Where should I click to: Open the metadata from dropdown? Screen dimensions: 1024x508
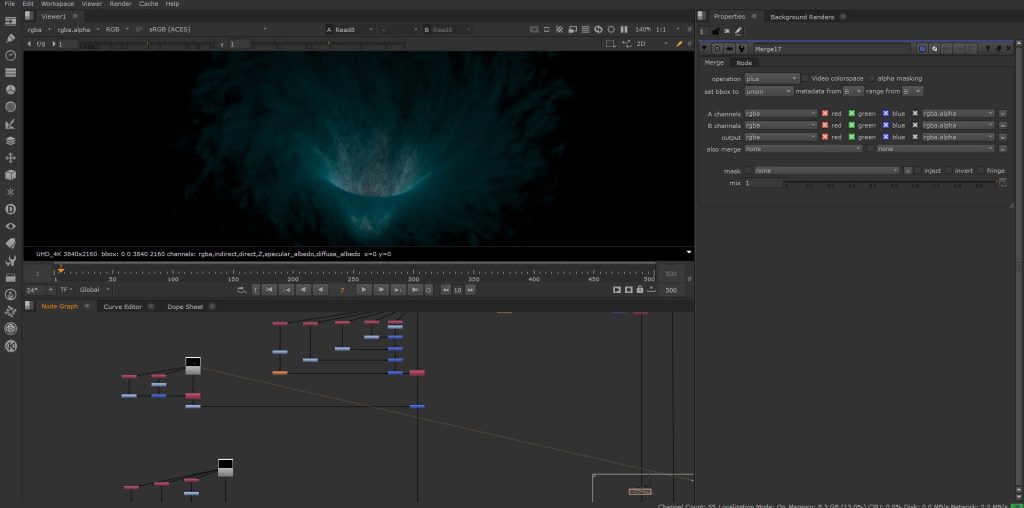pyautogui.click(x=853, y=91)
